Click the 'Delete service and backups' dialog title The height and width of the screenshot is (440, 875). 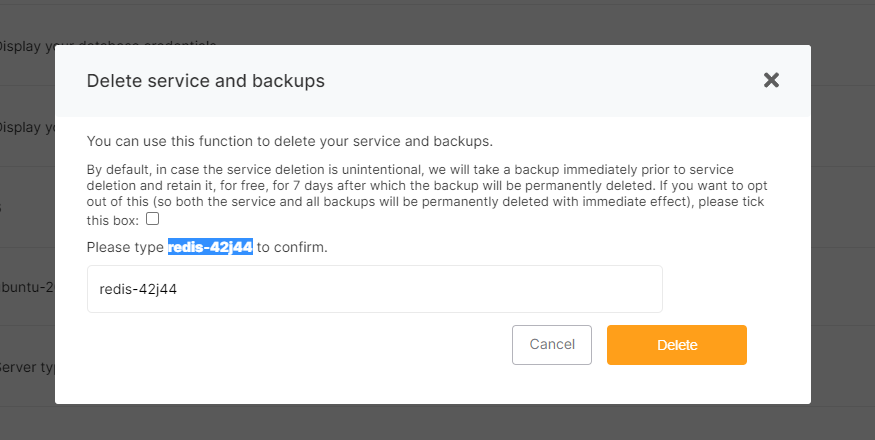pyautogui.click(x=205, y=81)
